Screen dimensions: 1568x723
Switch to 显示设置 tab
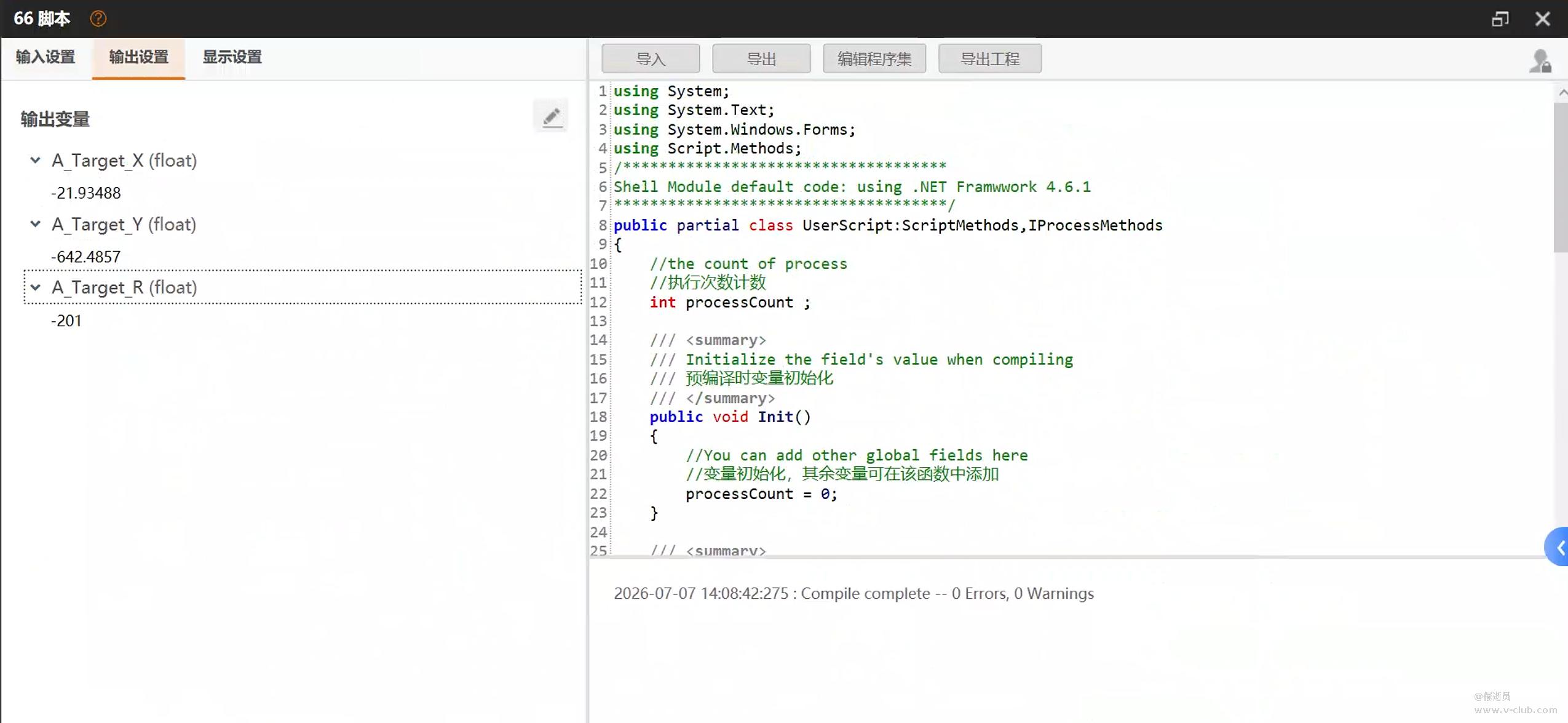click(x=232, y=57)
